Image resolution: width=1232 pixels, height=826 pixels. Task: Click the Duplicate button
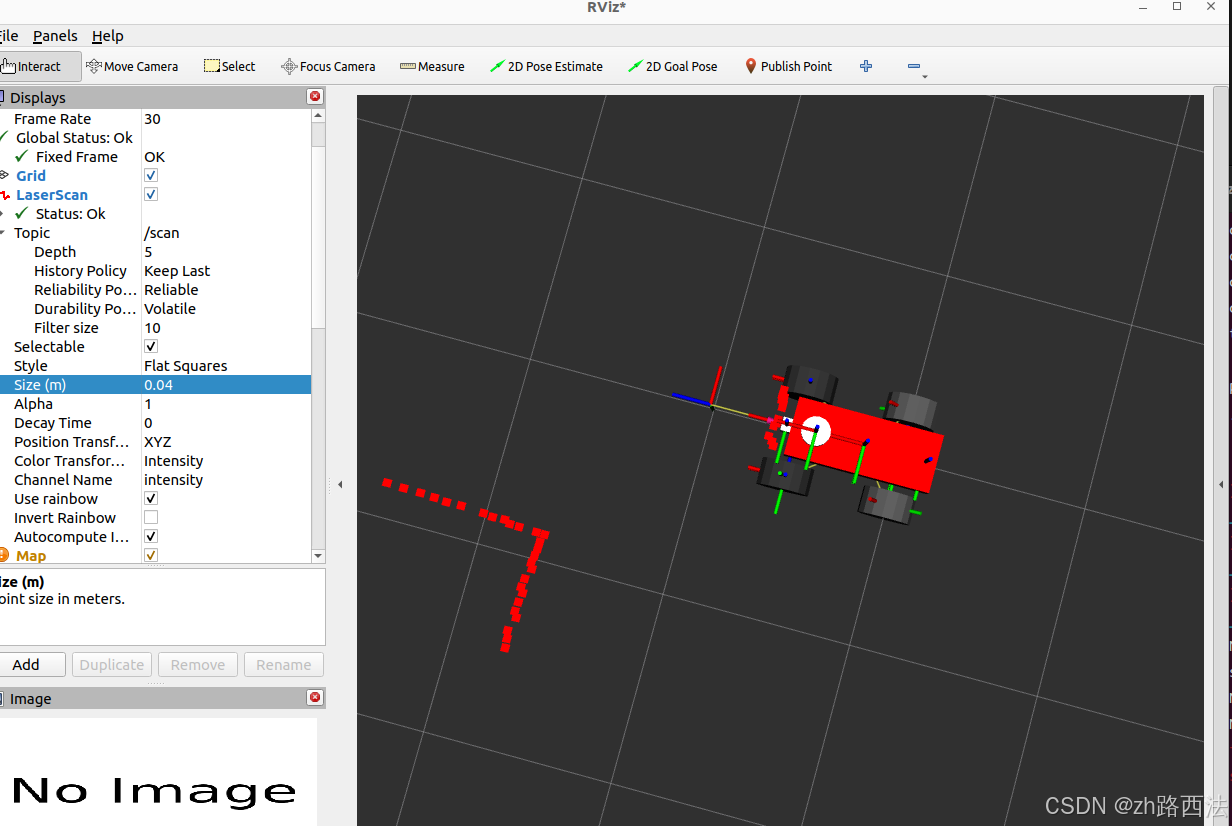pos(112,665)
